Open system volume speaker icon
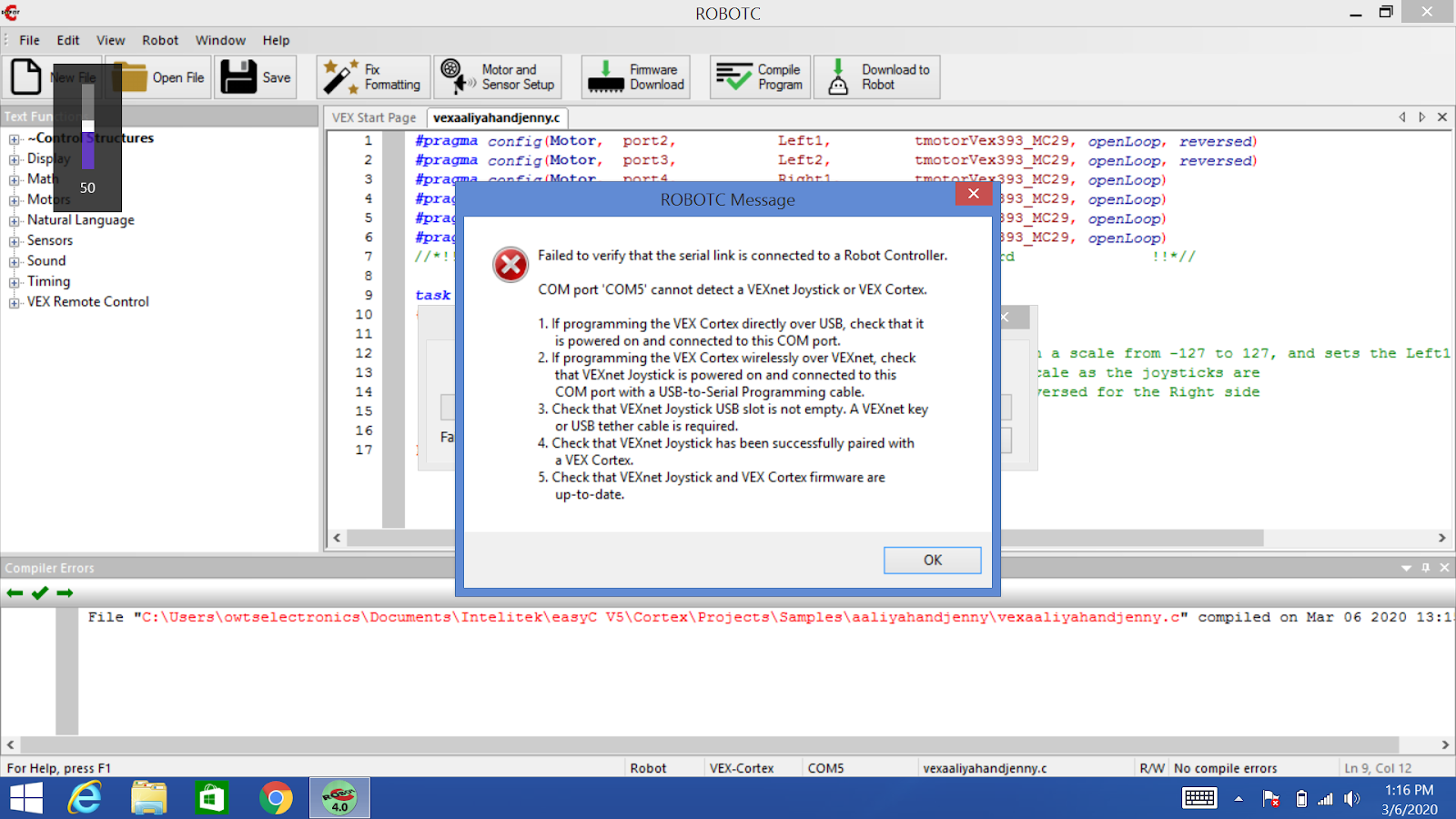 point(1352,799)
